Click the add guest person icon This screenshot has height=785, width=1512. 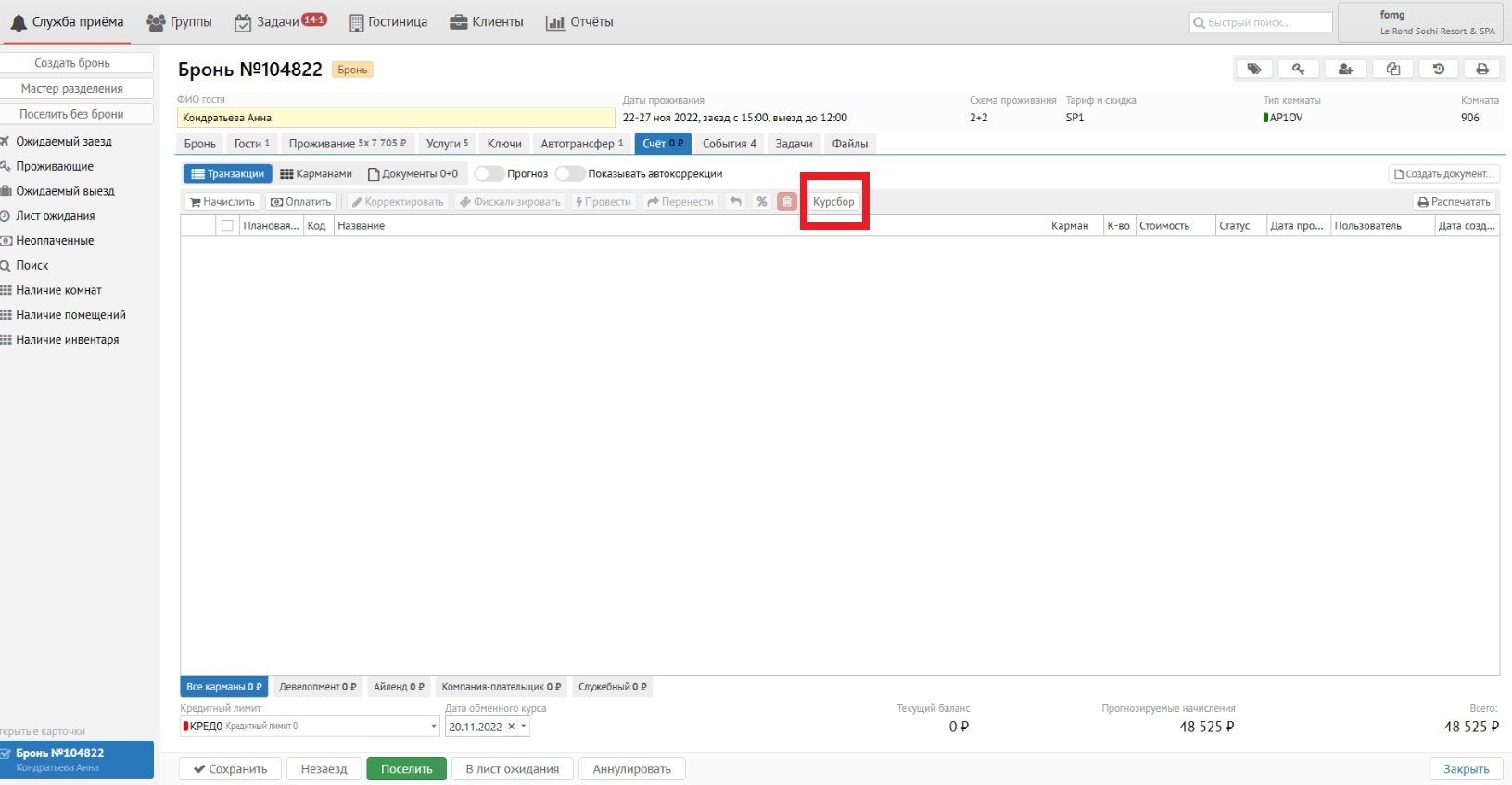click(1346, 70)
